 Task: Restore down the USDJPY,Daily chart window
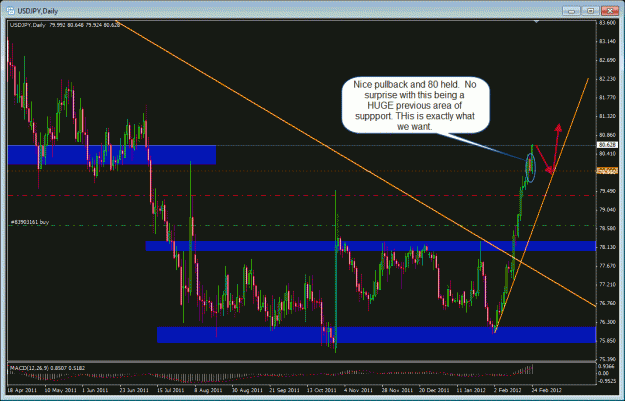(x=590, y=11)
